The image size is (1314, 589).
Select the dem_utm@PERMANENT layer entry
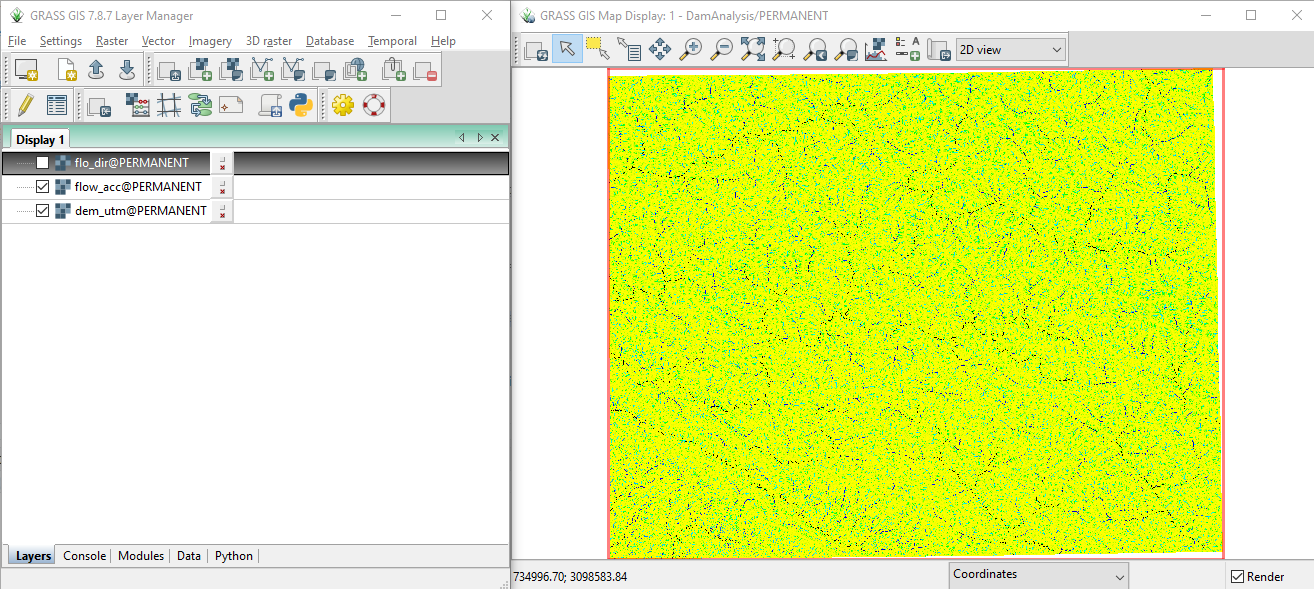[x=141, y=211]
